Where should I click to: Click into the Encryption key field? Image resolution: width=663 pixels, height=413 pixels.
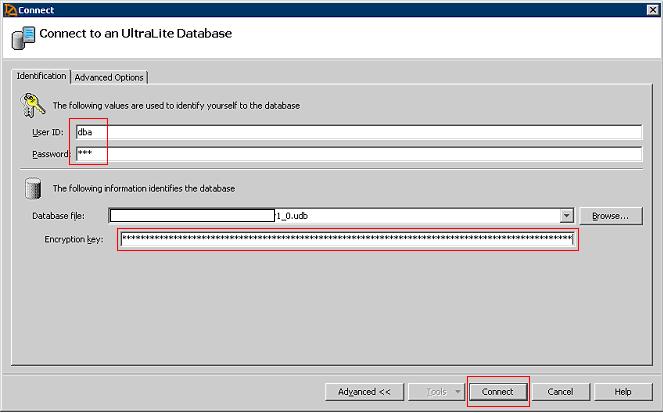(348, 239)
